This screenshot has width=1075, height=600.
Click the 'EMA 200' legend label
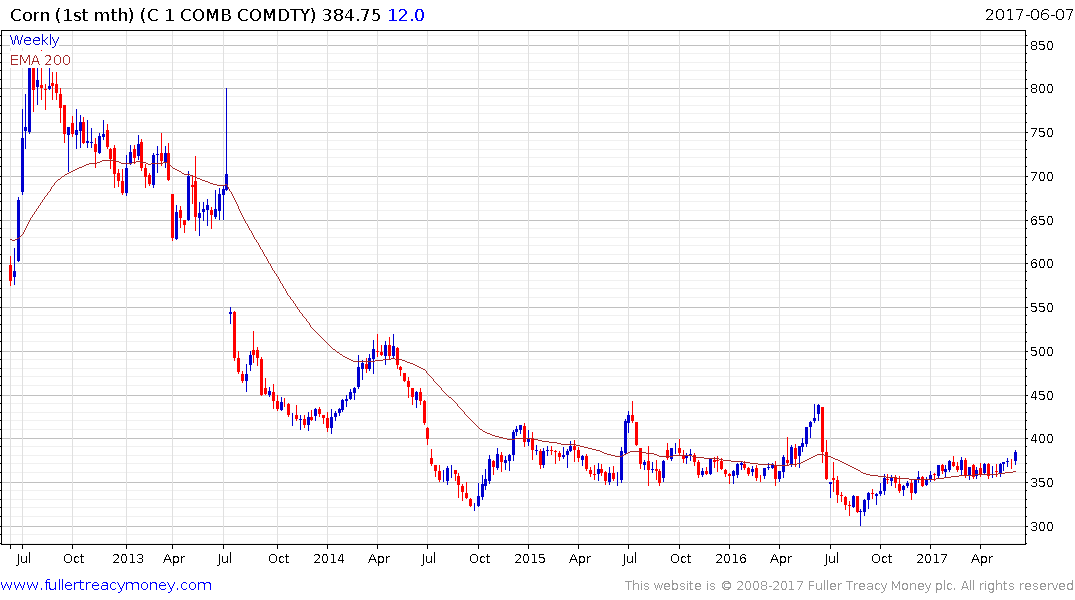coord(40,60)
